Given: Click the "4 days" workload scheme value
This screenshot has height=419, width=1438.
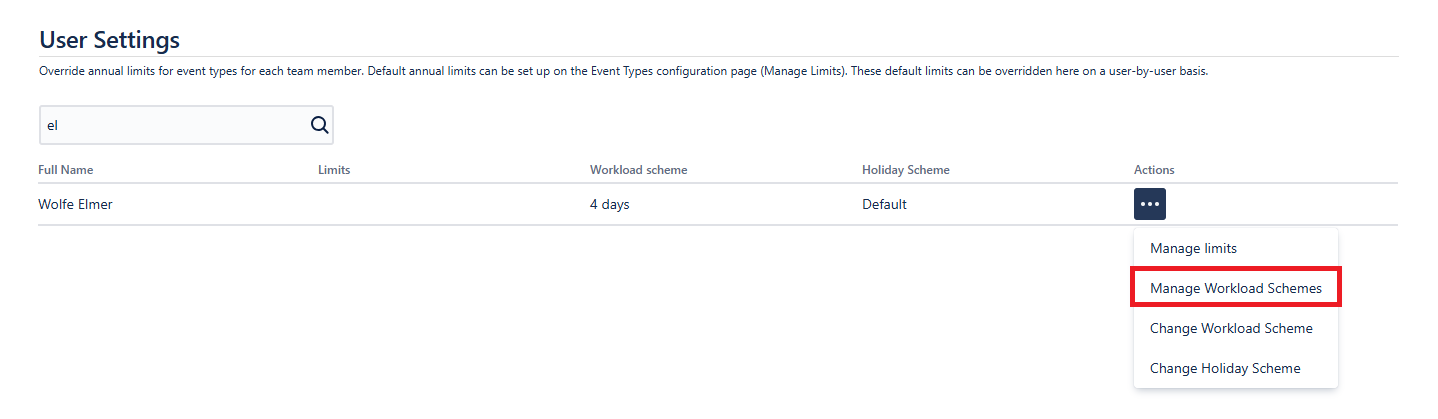Looking at the screenshot, I should point(609,205).
